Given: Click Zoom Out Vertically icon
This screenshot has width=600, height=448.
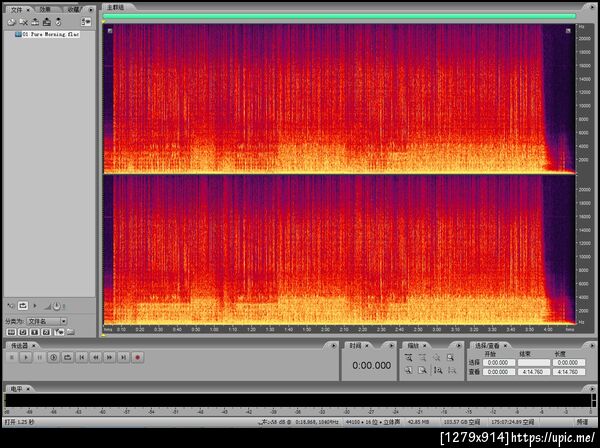Looking at the screenshot, I should [452, 370].
